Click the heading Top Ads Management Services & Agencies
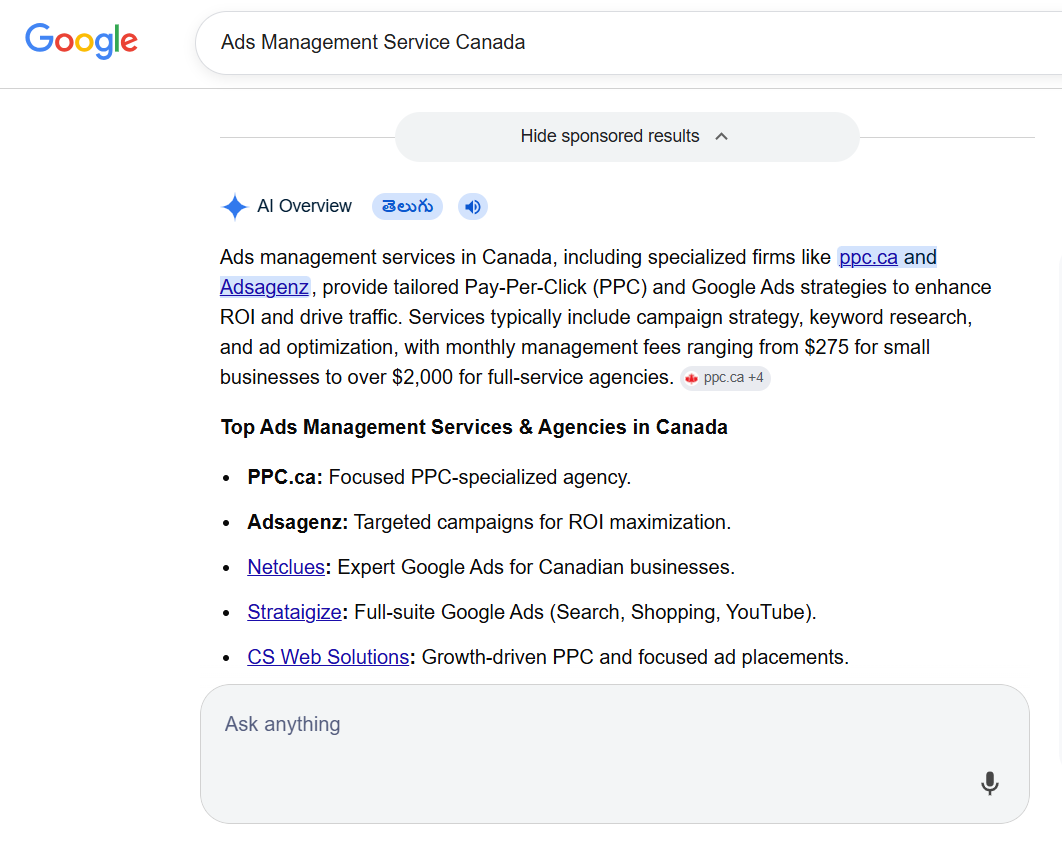The height and width of the screenshot is (841, 1062). pyautogui.click(x=473, y=427)
